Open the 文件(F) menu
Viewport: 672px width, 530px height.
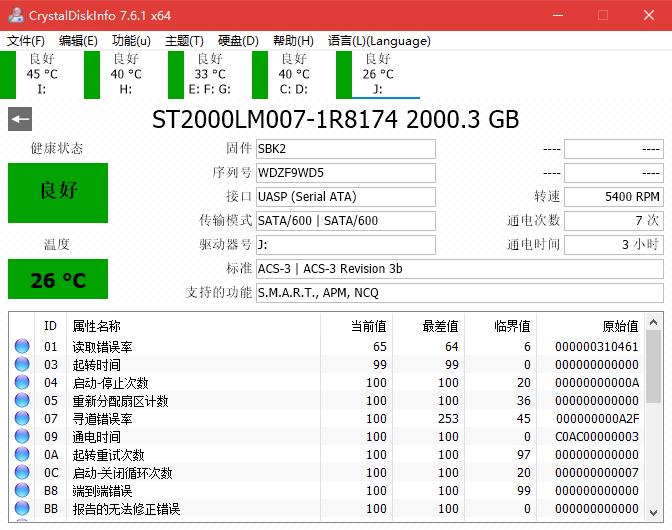point(26,41)
